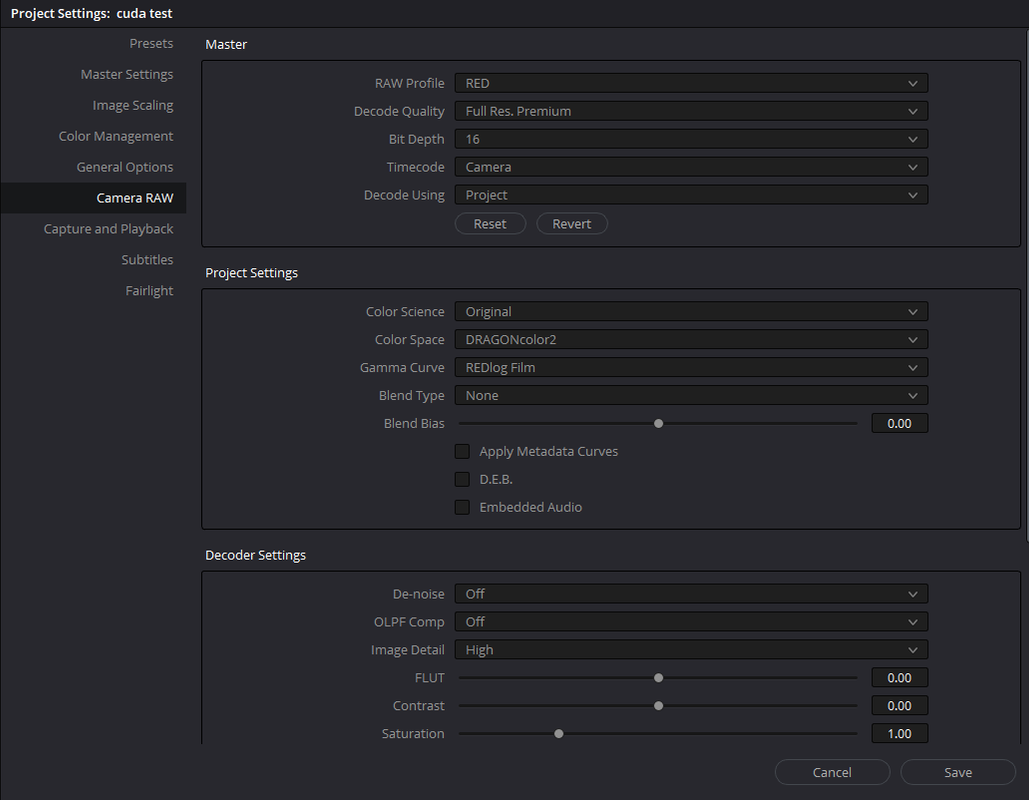Select General Options in sidebar

pyautogui.click(x=125, y=167)
